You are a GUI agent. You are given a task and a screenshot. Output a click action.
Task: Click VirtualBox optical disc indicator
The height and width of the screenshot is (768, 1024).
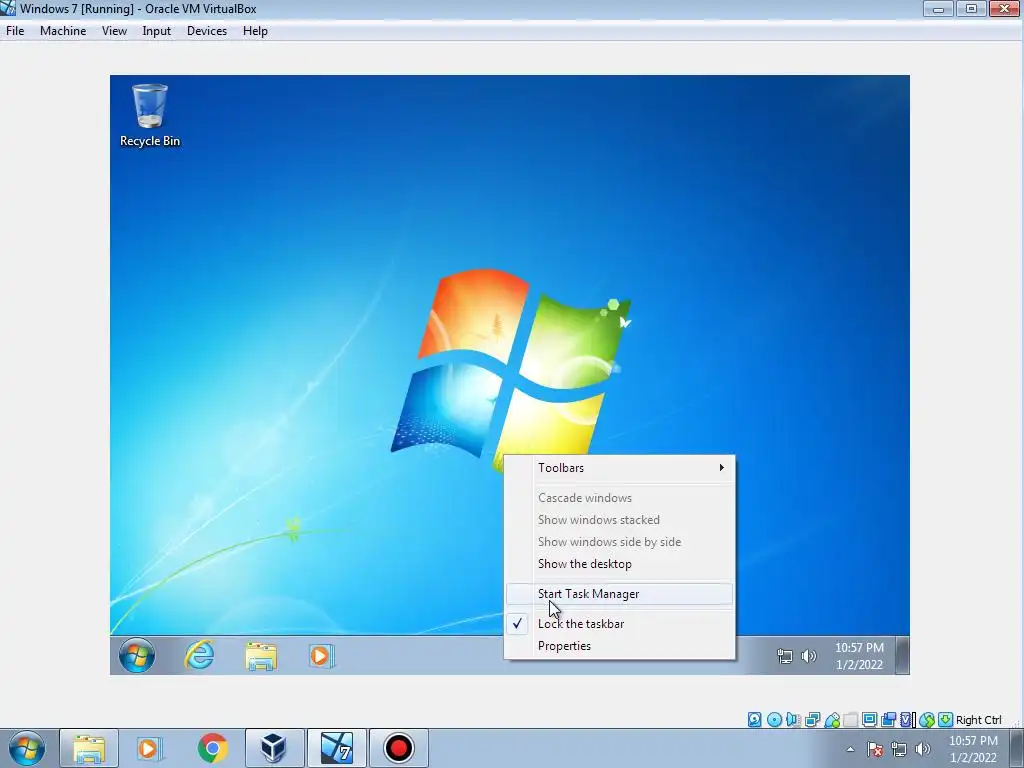coord(774,720)
